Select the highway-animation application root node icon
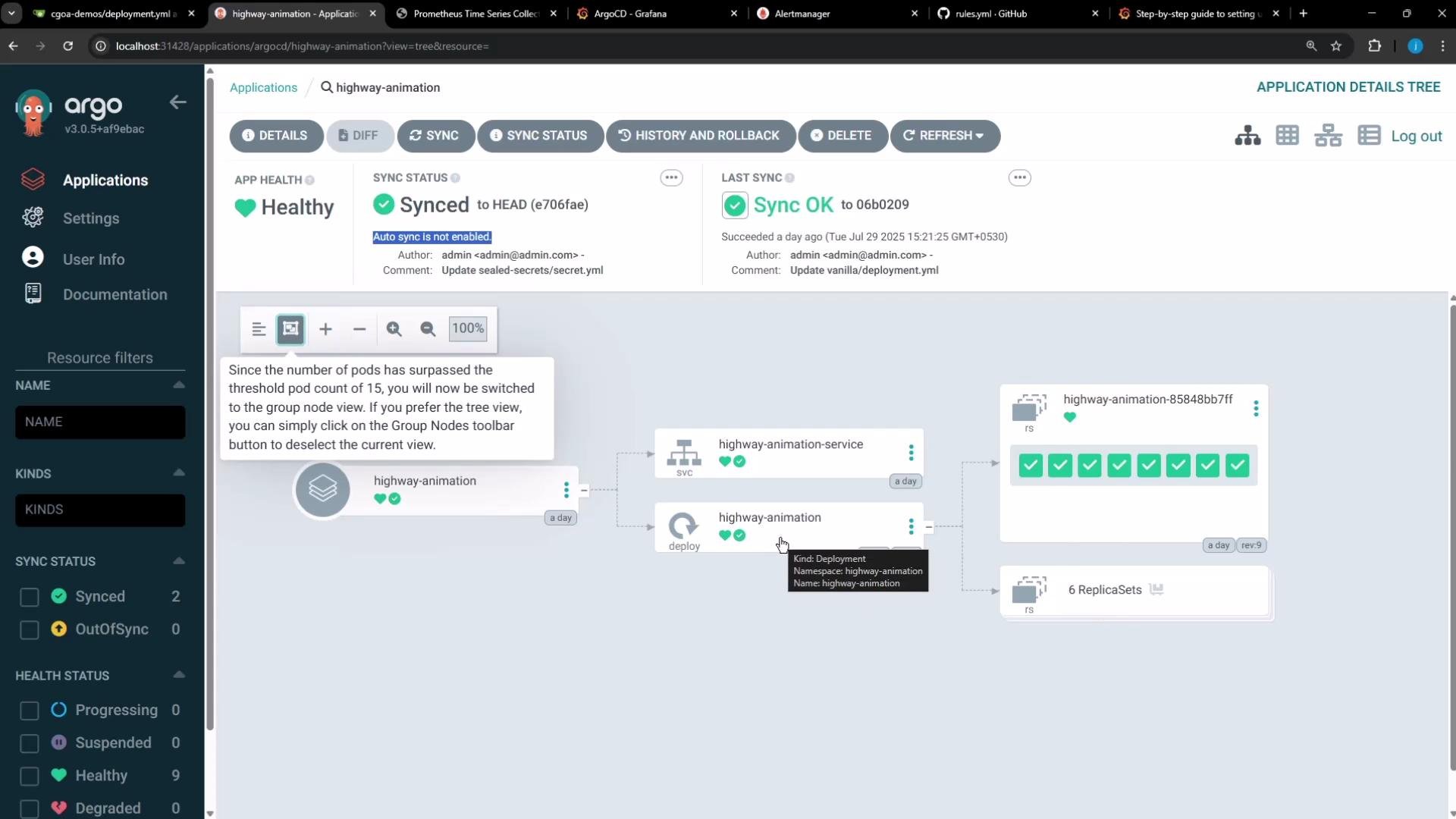The image size is (1456, 819). tap(322, 490)
